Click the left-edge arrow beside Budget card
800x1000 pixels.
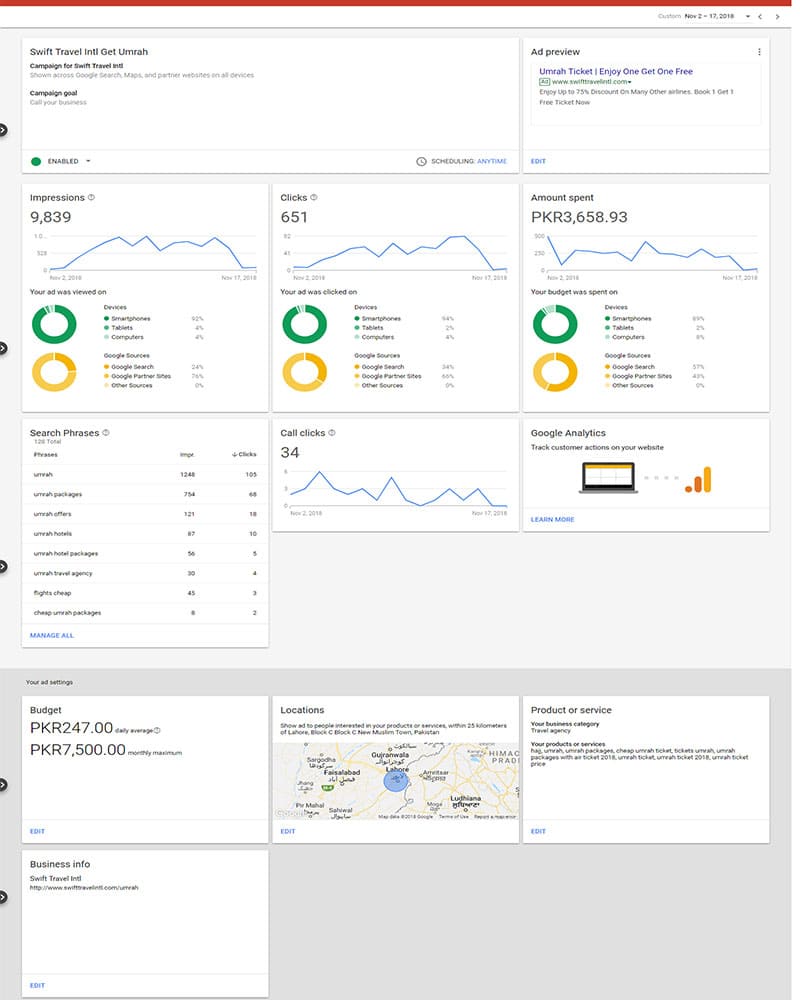coord(3,784)
